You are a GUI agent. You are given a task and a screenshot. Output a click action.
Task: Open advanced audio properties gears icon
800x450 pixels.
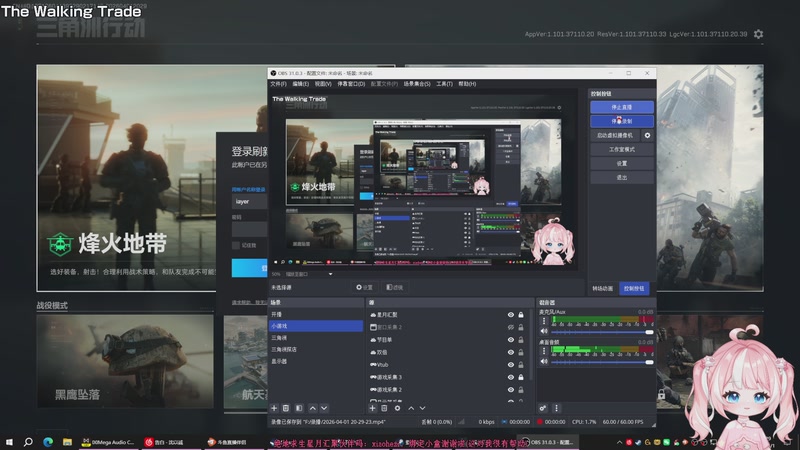[x=543, y=408]
